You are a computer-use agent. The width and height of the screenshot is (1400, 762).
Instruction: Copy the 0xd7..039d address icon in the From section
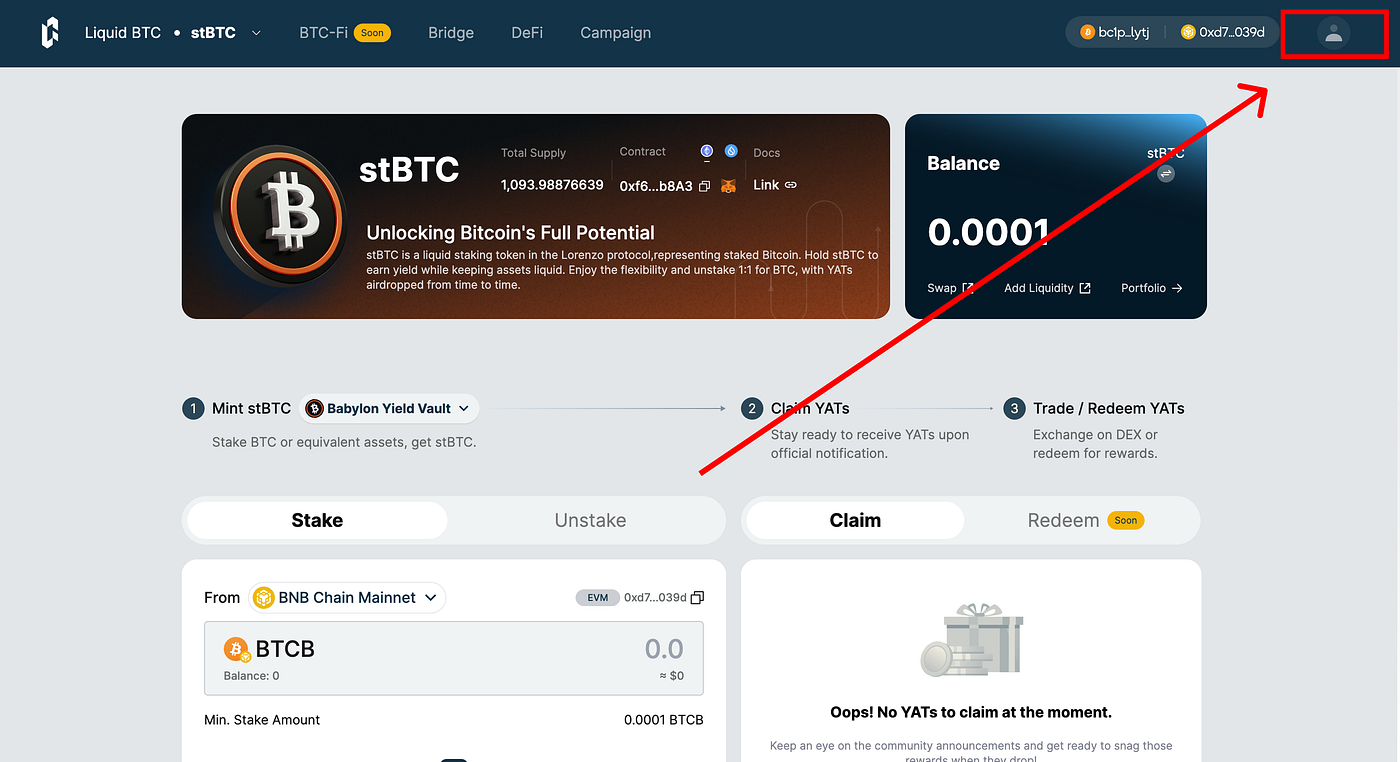[697, 597]
